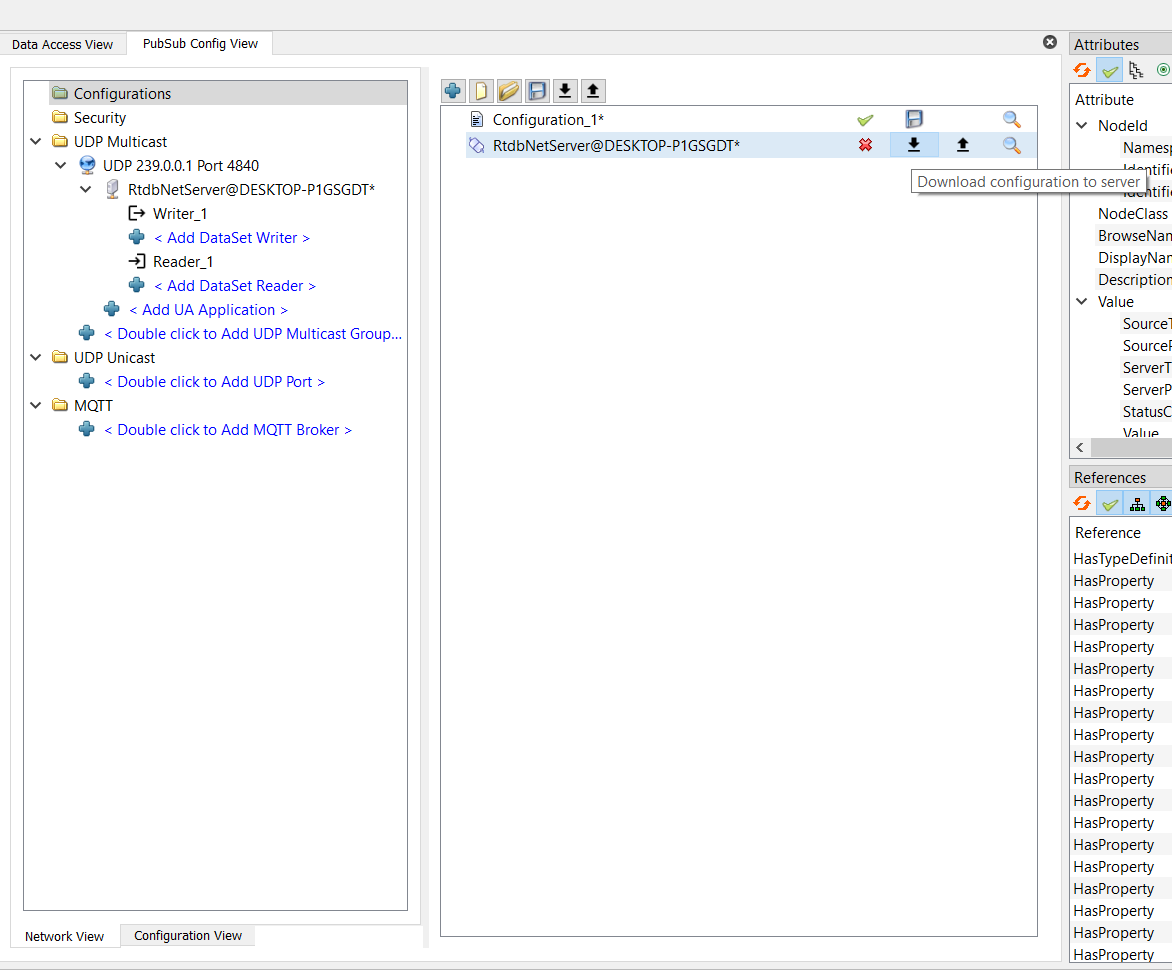This screenshot has height=970, width=1172.
Task: Click green checkmark status in Configuration_1 row
Action: (865, 120)
